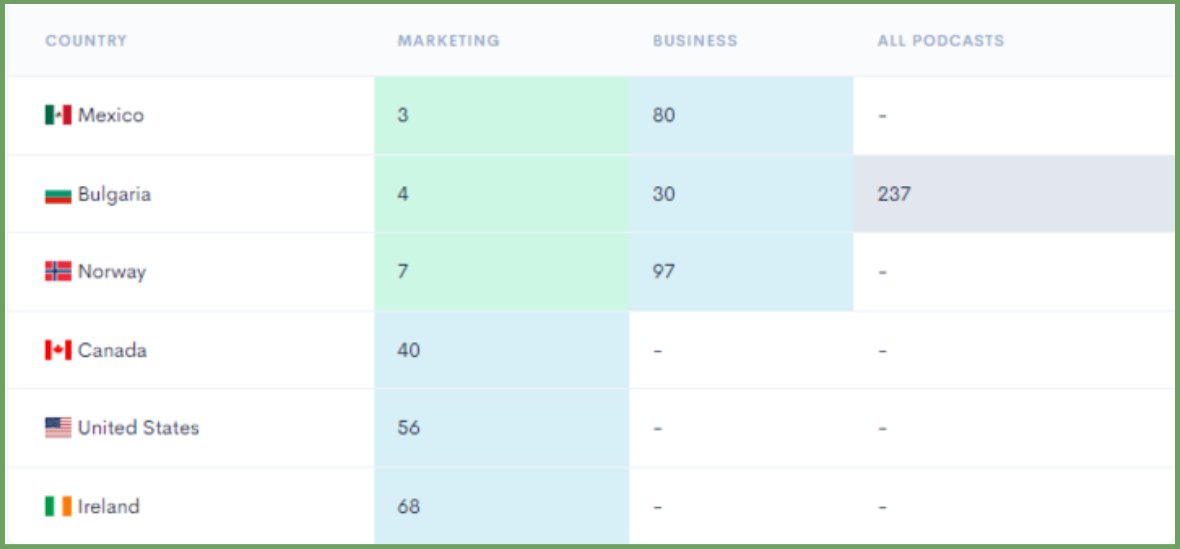1180x549 pixels.
Task: Sort by the MARKETING column header
Action: pyautogui.click(x=449, y=41)
